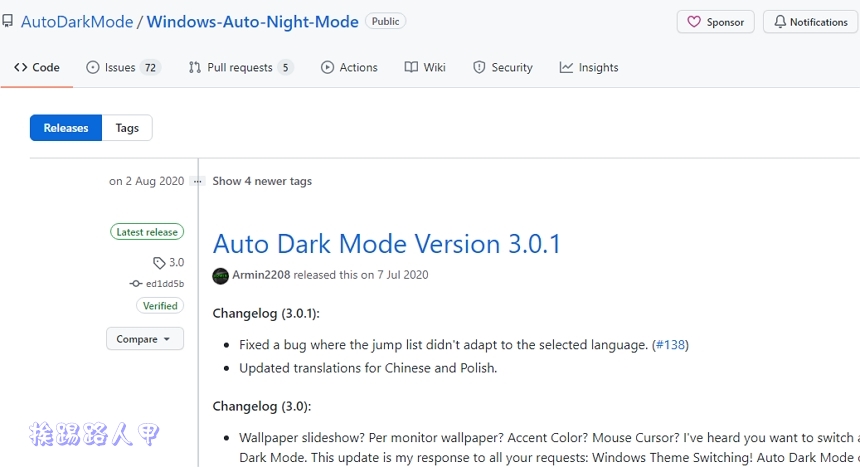Click the Actions play icon
Screen dimensions: 860x467
327,67
